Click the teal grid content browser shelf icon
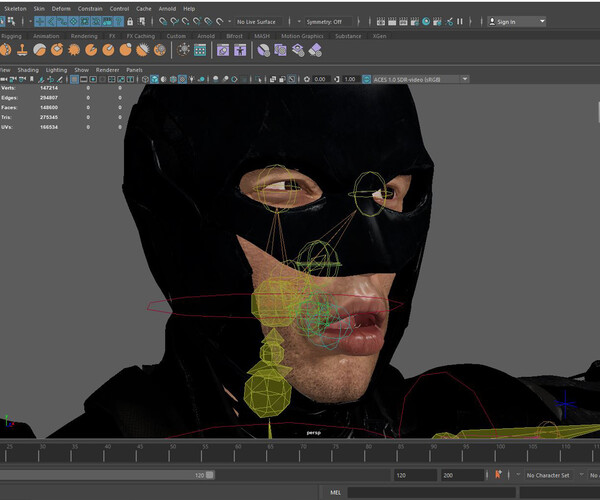This screenshot has width=600, height=500. click(x=200, y=50)
